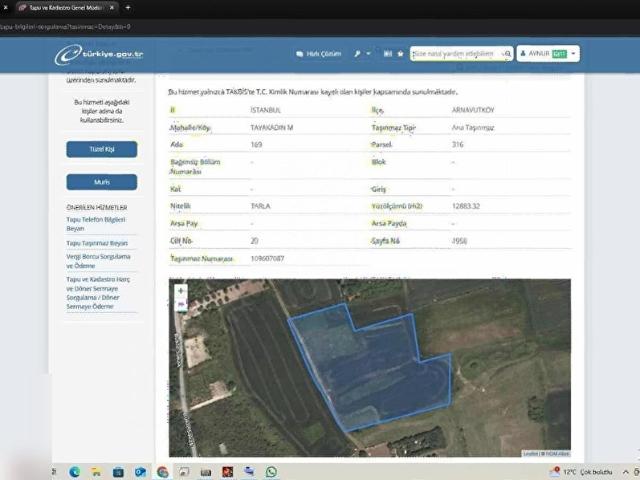Open Hızlı Çözüm quick help

tap(318, 54)
